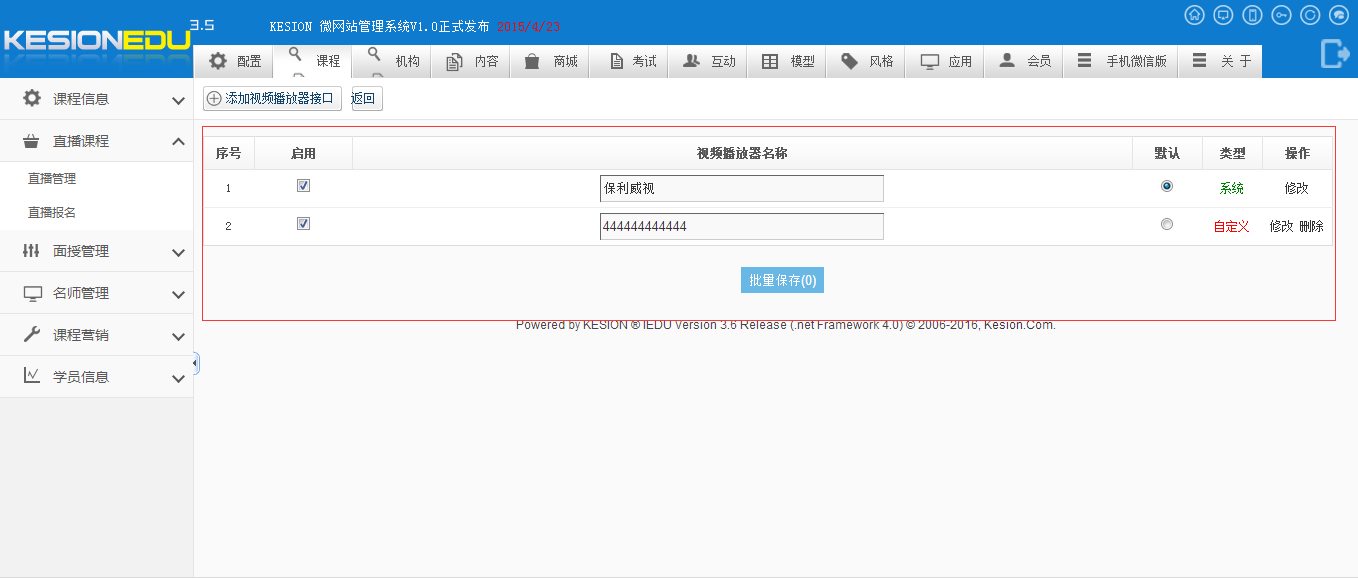Click the home icon in top header
Image resolution: width=1358 pixels, height=578 pixels.
1194,15
